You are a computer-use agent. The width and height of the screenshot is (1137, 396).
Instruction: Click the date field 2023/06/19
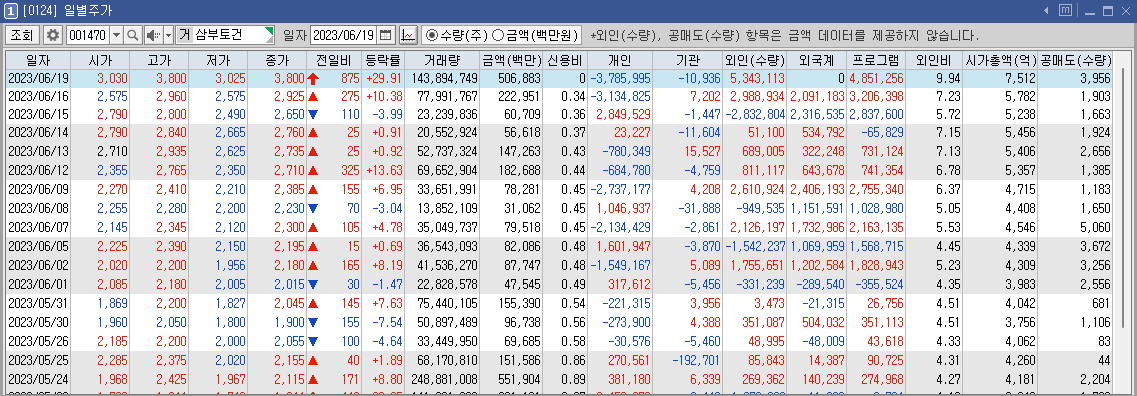(x=344, y=35)
